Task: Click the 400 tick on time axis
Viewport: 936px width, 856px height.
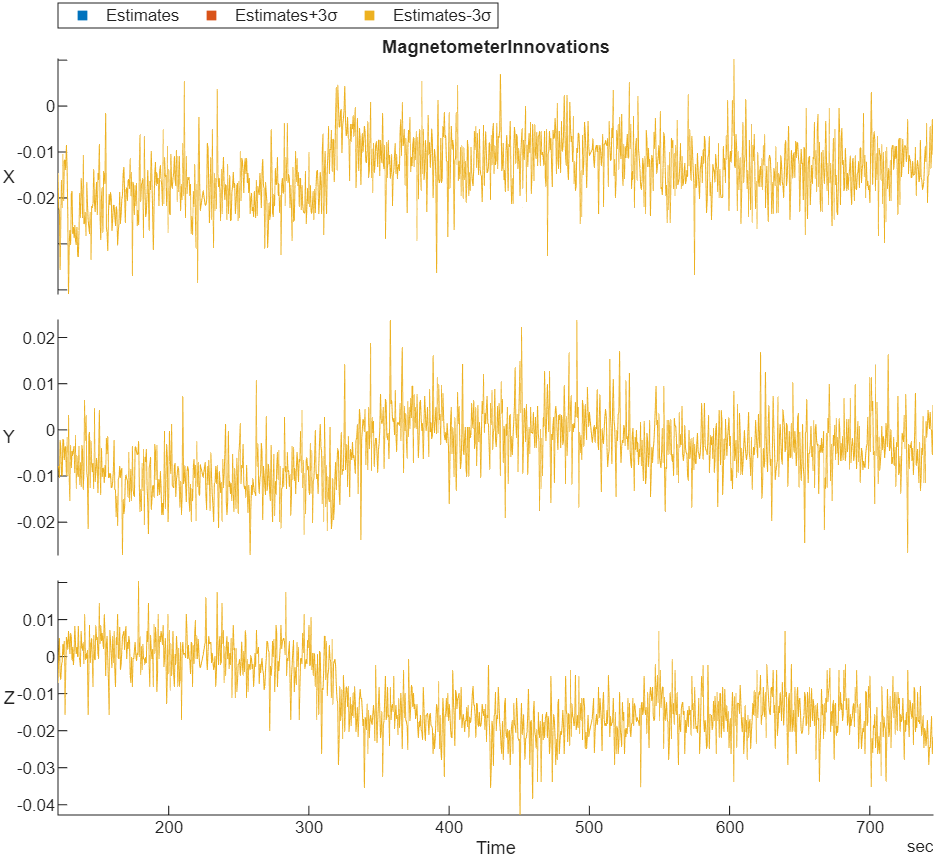Action: coord(449,827)
